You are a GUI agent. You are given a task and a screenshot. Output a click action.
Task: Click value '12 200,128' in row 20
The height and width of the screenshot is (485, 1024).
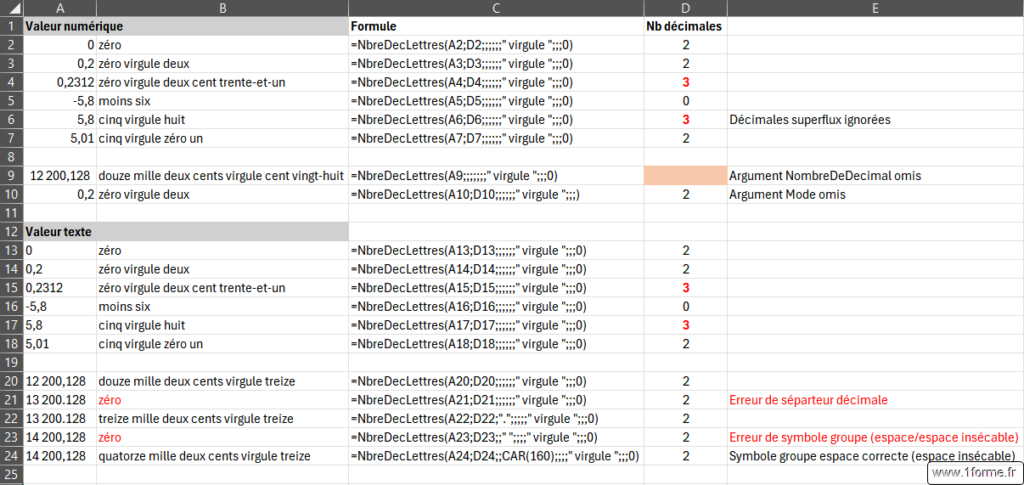point(60,381)
